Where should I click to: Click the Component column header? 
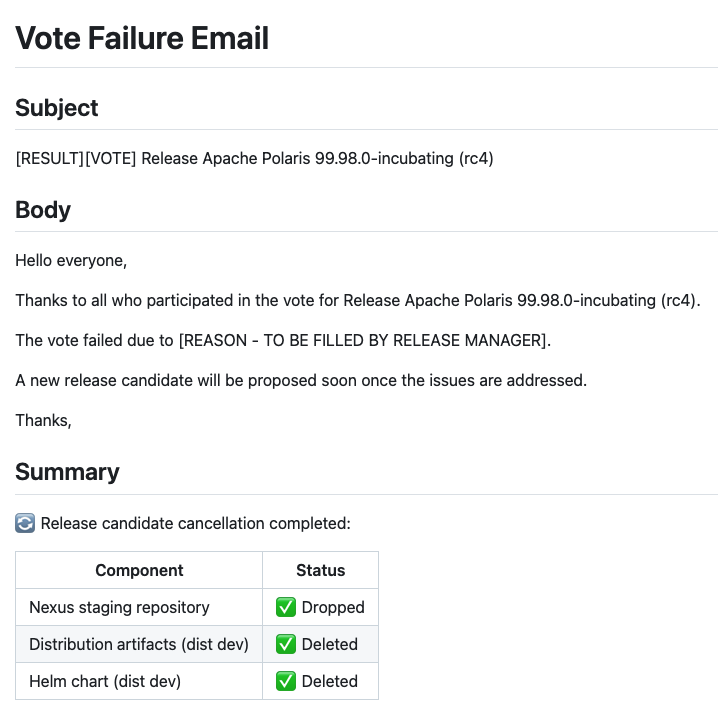[139, 571]
